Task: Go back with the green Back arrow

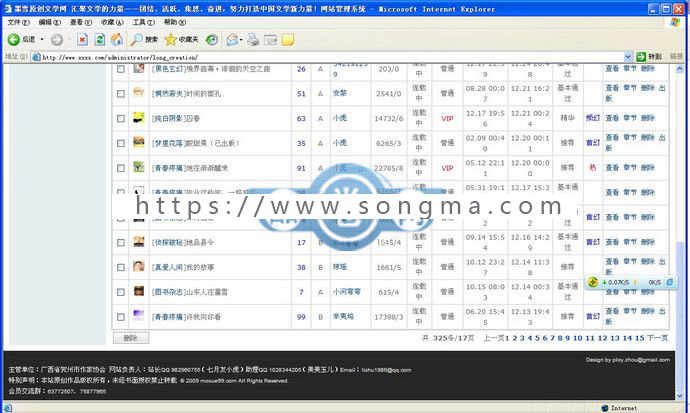Action: coord(14,40)
